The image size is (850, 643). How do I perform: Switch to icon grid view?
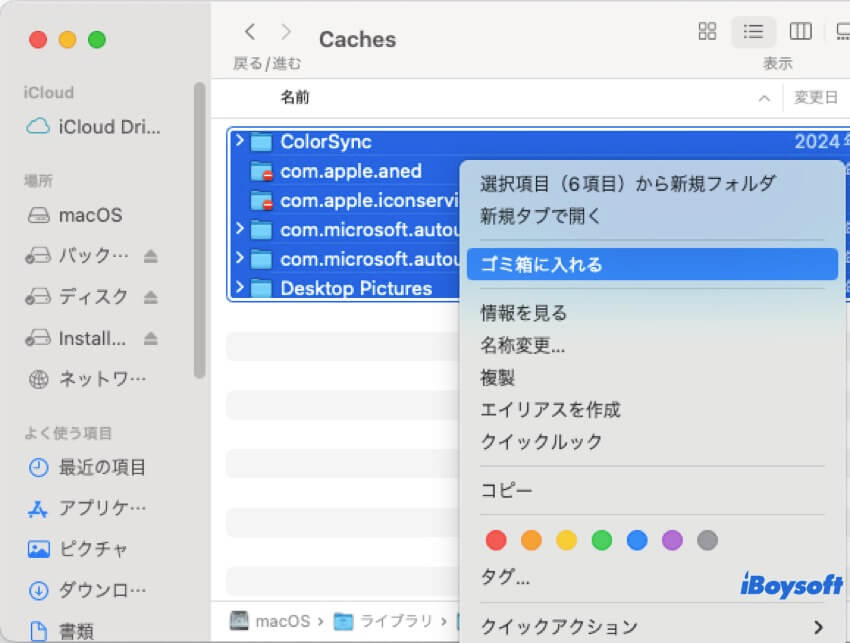(707, 32)
